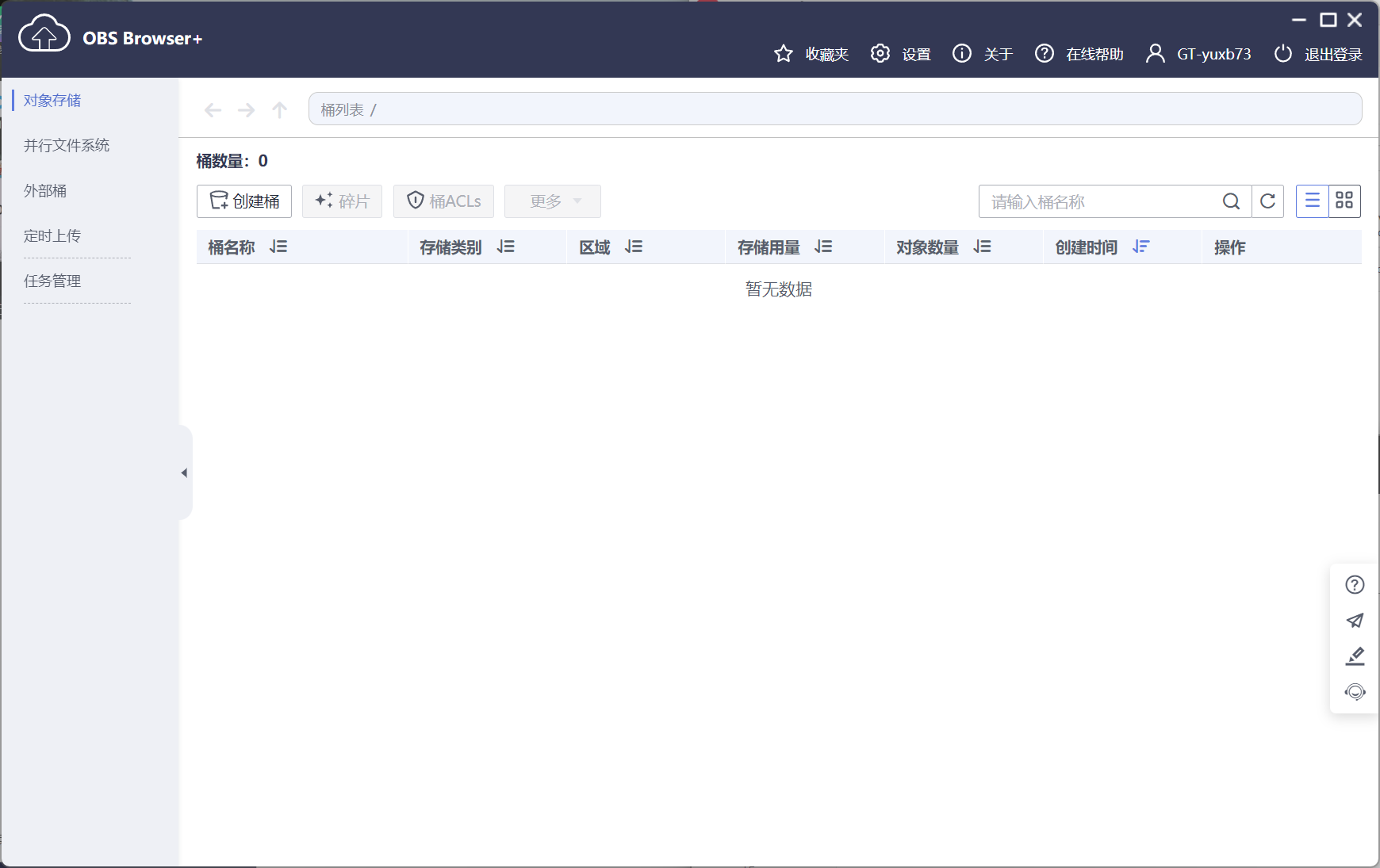Go up one level with up arrow

(x=279, y=110)
